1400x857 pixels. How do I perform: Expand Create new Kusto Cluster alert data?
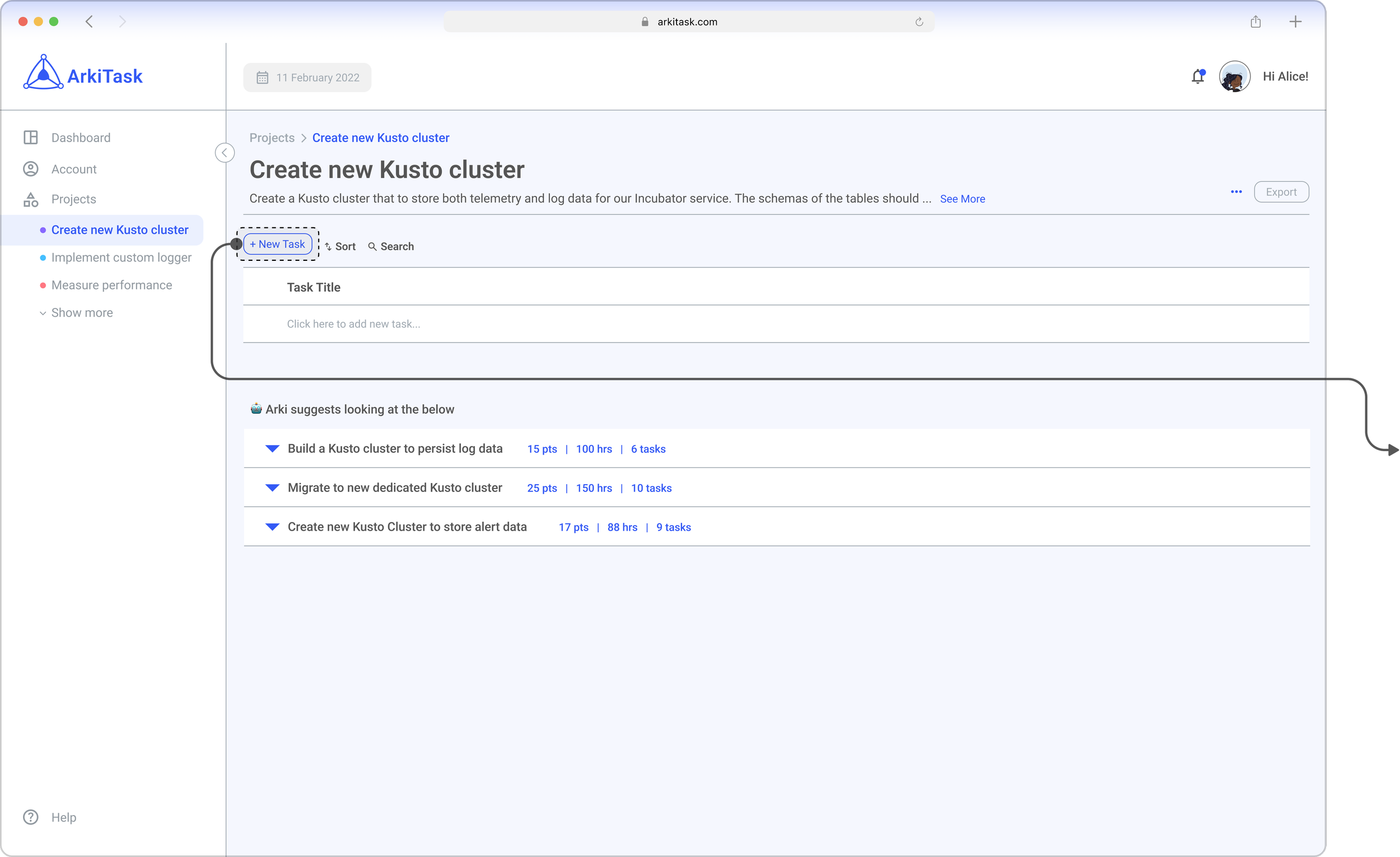pyautogui.click(x=272, y=527)
